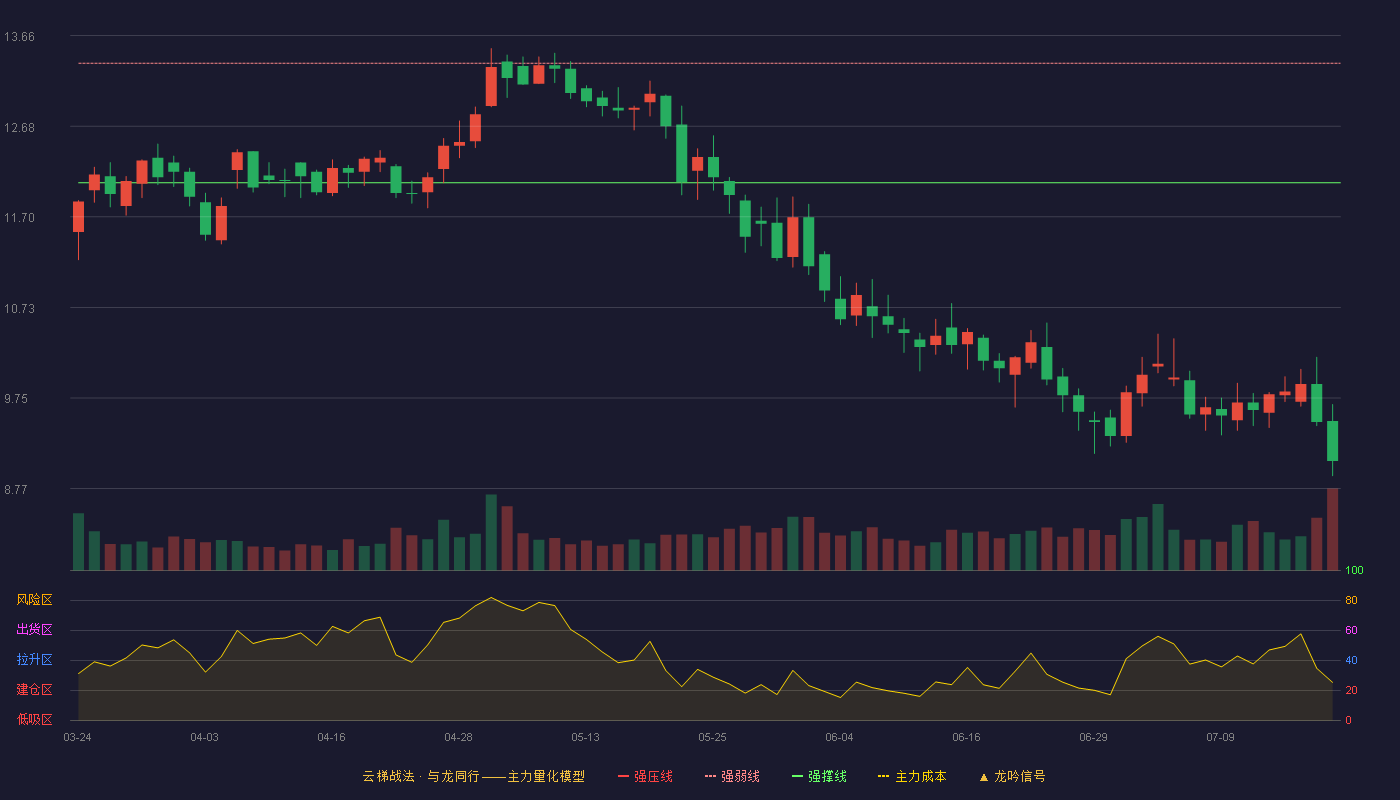Toggle the 强弱线 legend entry

click(732, 776)
